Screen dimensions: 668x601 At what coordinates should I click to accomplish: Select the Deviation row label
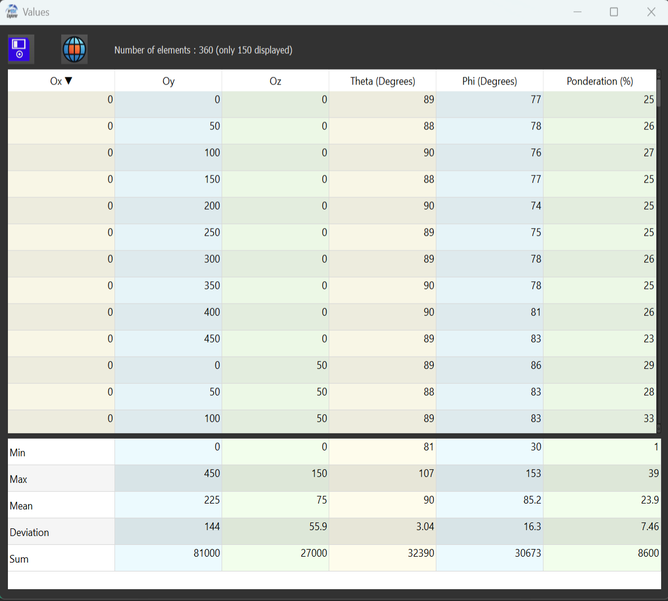pyautogui.click(x=61, y=532)
